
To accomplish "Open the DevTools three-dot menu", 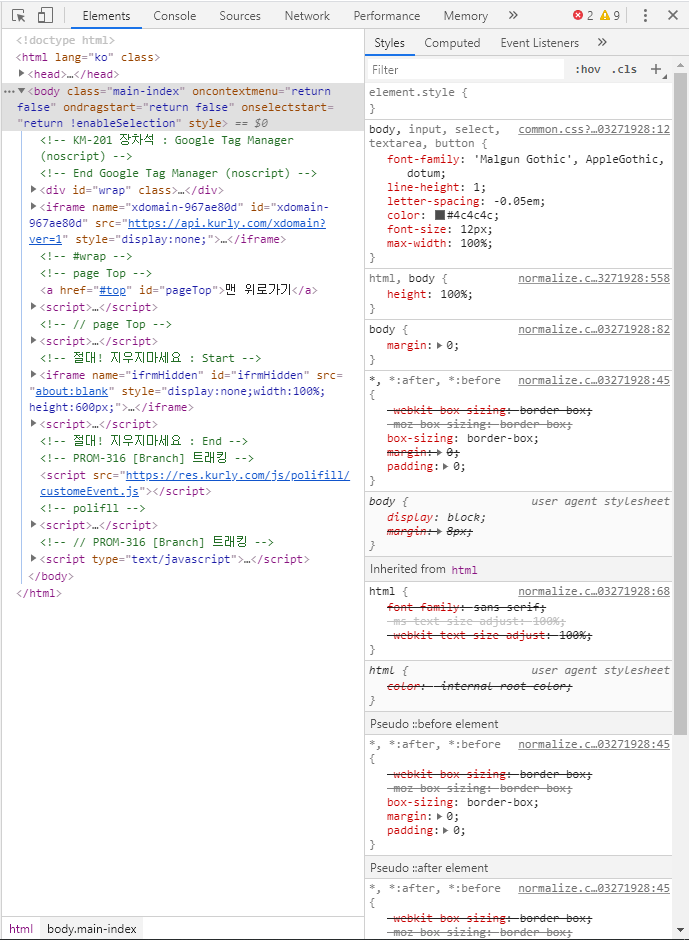I will tap(645, 16).
